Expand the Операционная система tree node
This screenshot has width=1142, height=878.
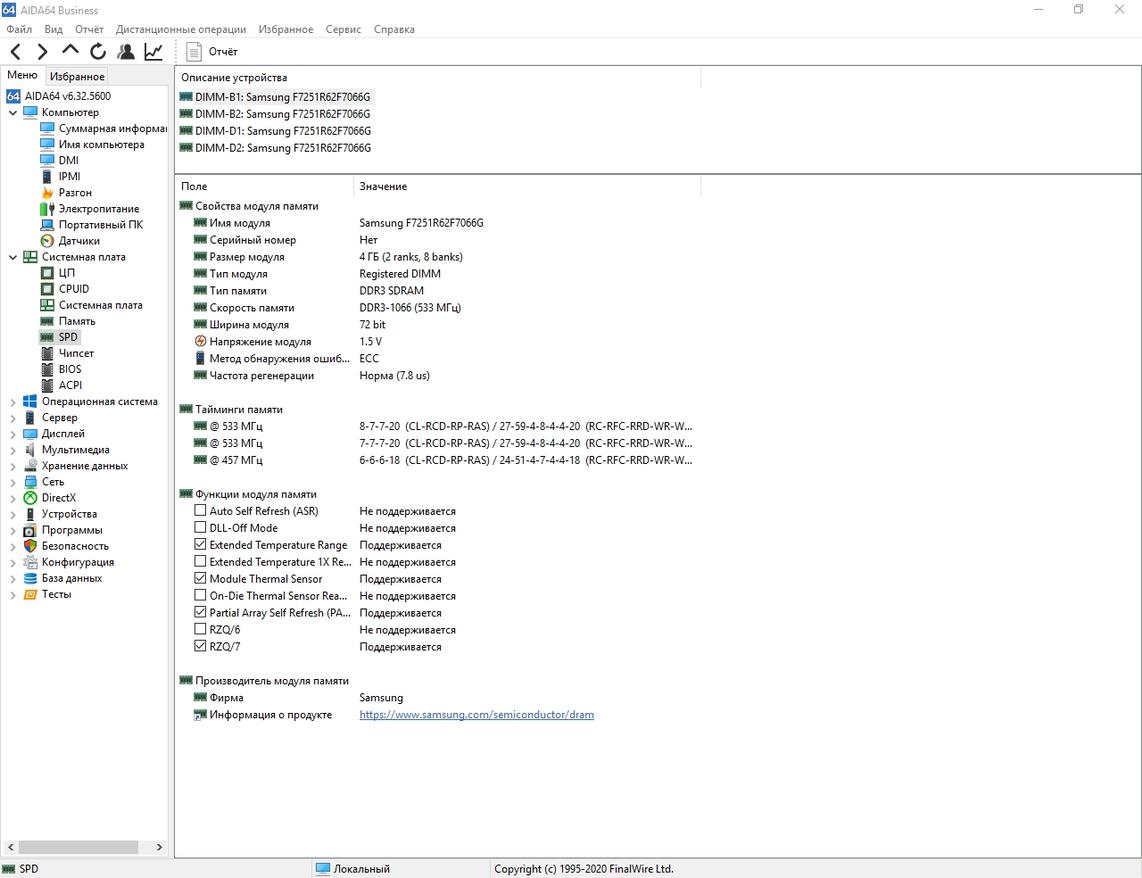(x=12, y=402)
